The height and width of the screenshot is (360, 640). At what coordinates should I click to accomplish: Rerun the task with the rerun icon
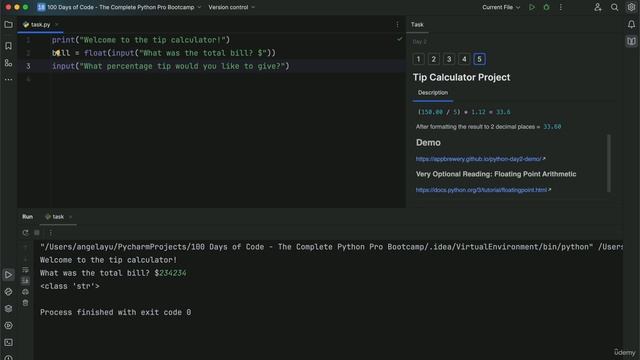click(x=25, y=233)
